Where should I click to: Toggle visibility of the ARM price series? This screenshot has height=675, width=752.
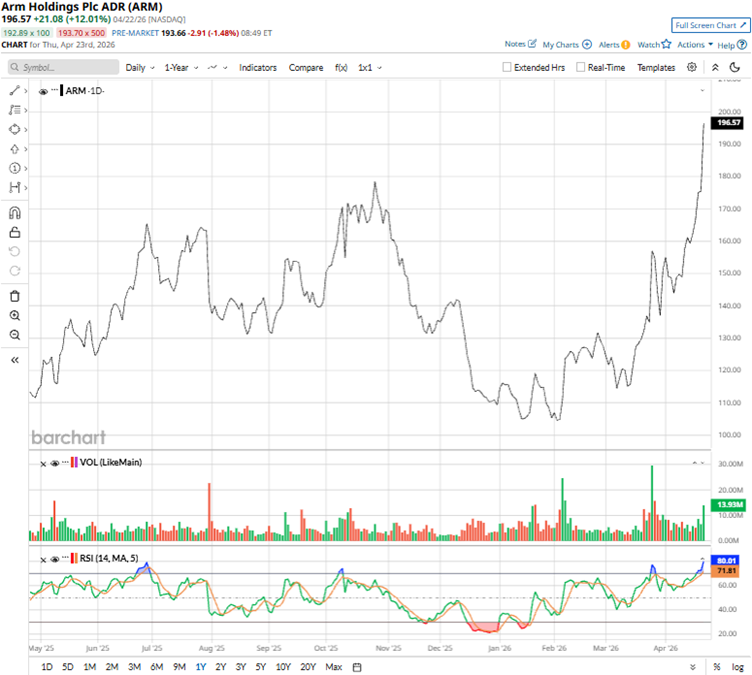point(43,91)
